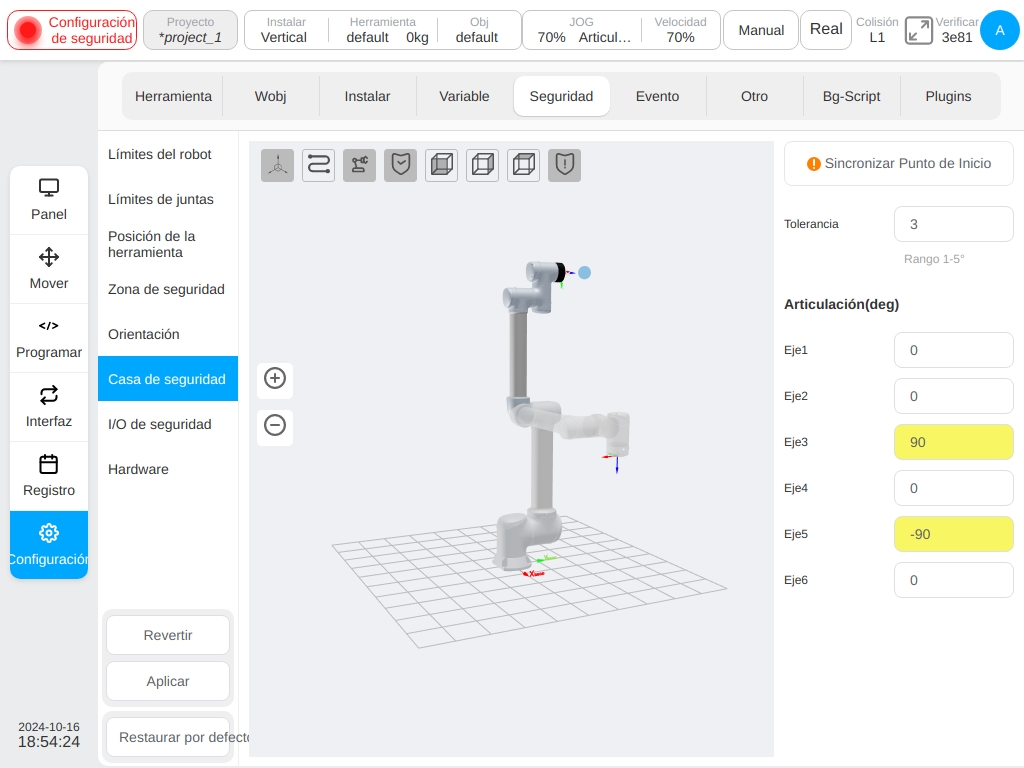Open the Interfaz page from sidebar
The image size is (1024, 768).
[x=49, y=408]
